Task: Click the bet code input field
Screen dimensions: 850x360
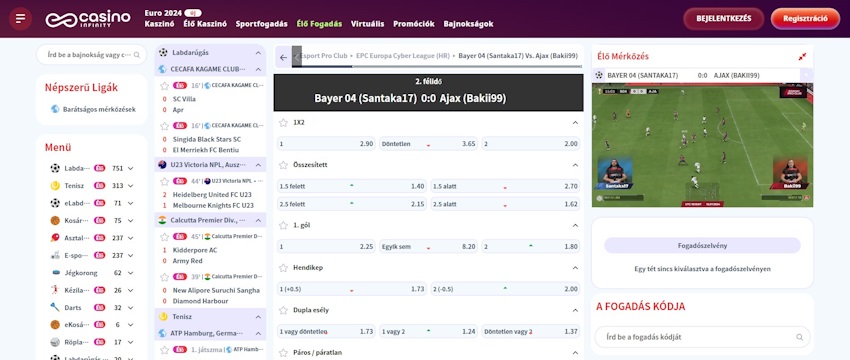Action: click(x=703, y=337)
